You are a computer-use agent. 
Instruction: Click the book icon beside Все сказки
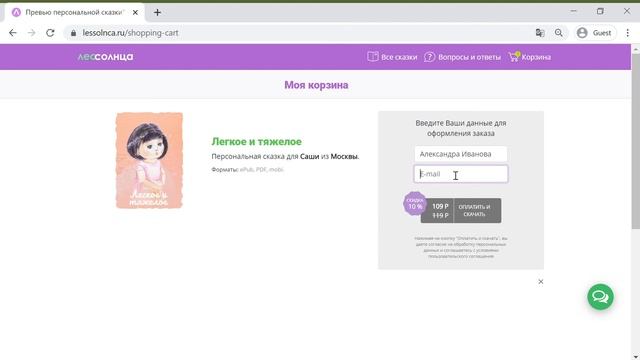(372, 57)
